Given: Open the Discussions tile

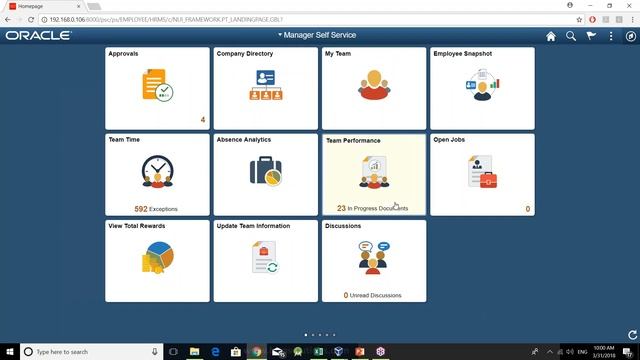Looking at the screenshot, I should (374, 261).
